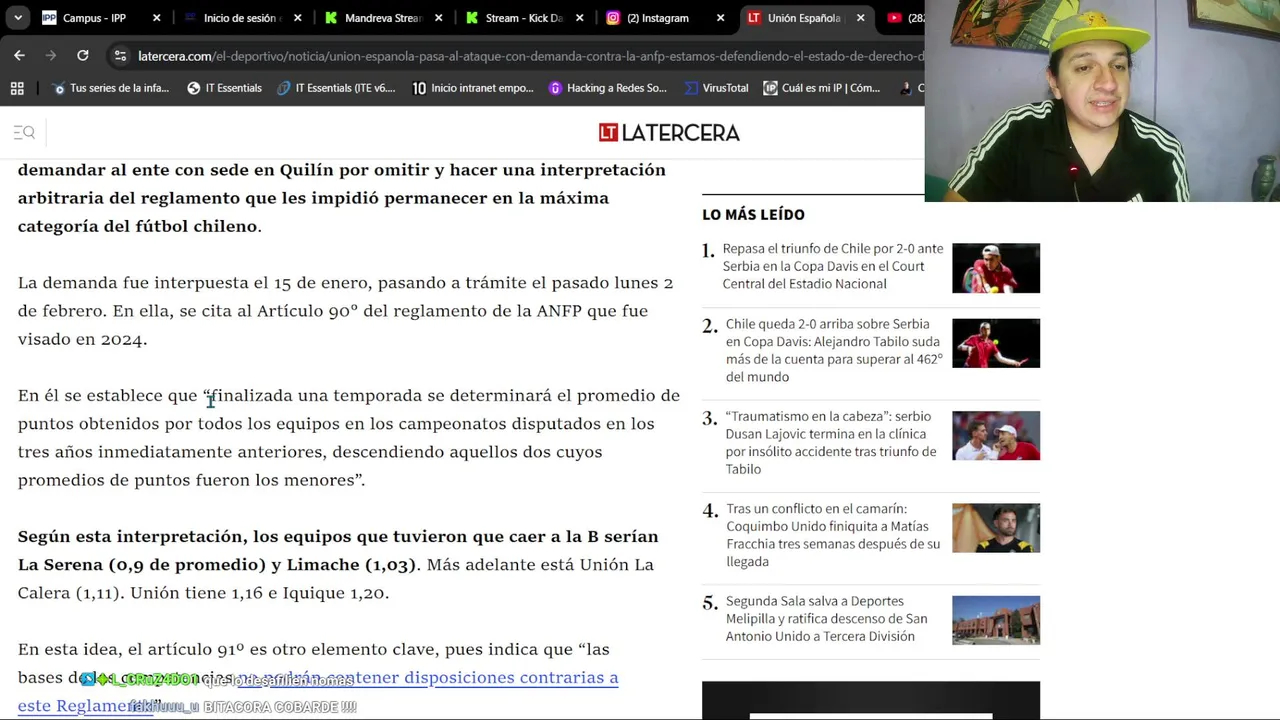Open Alejandro Tabilo Copa Davis article
The height and width of the screenshot is (720, 1280).
tap(834, 350)
